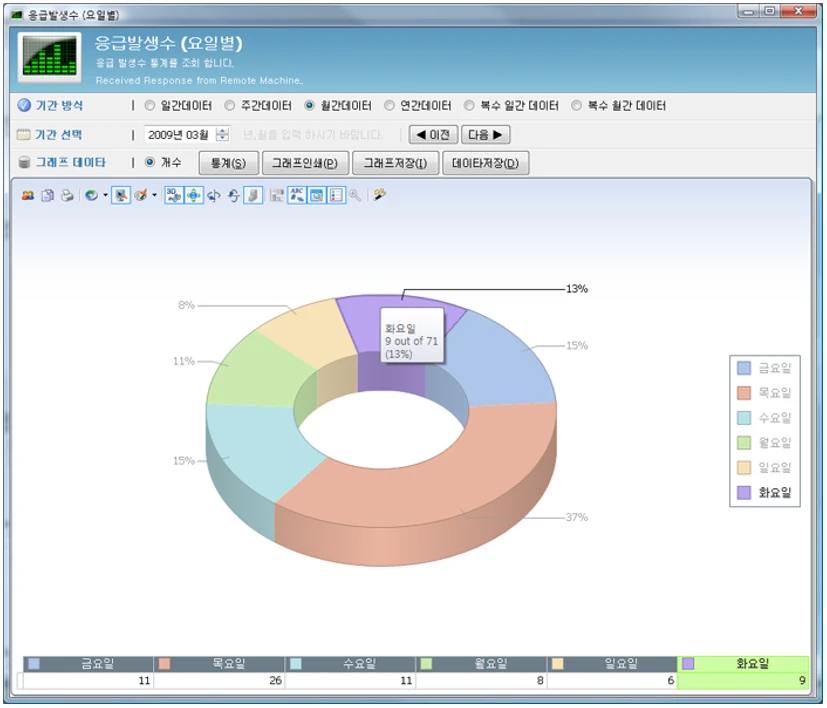Click the 37% slice label
The image size is (827, 708).
point(576,517)
